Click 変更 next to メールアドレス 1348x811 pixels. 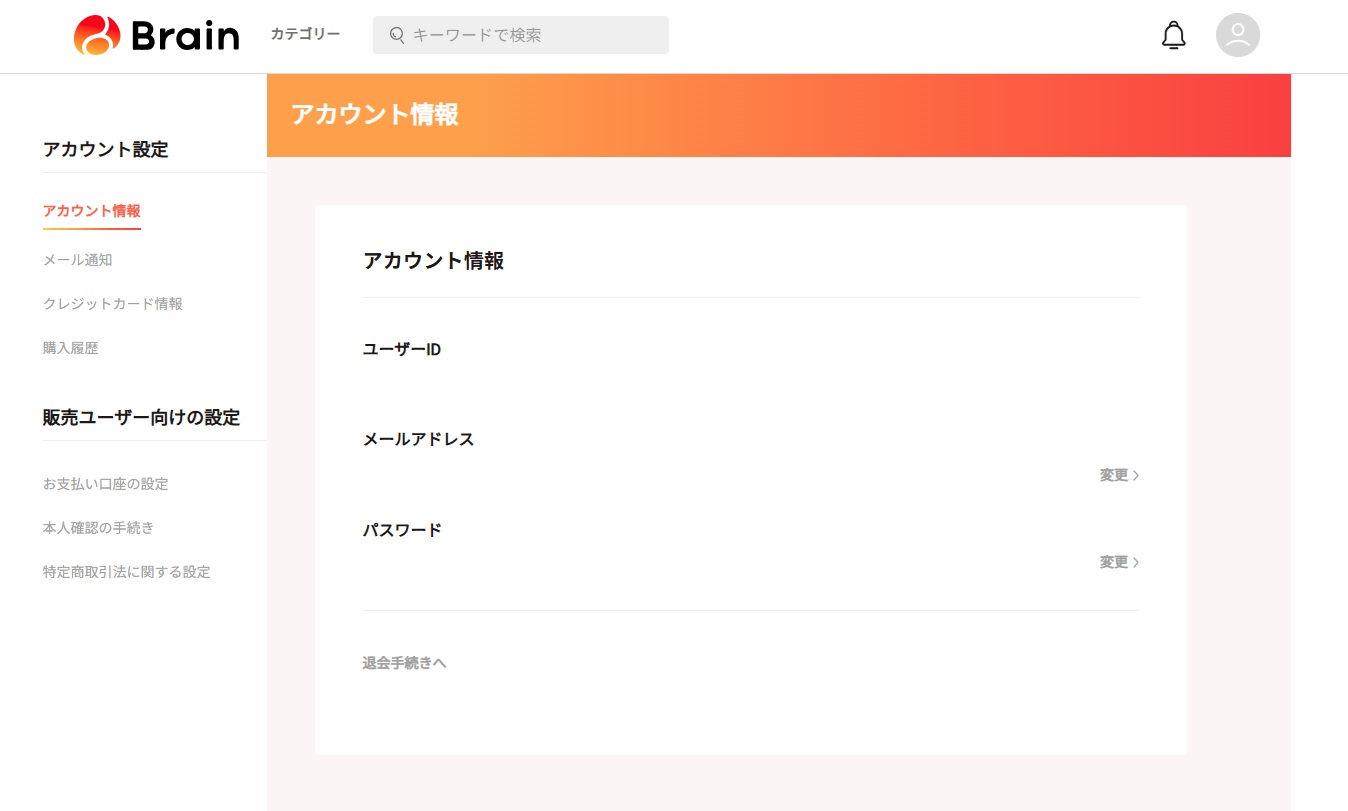(1114, 475)
